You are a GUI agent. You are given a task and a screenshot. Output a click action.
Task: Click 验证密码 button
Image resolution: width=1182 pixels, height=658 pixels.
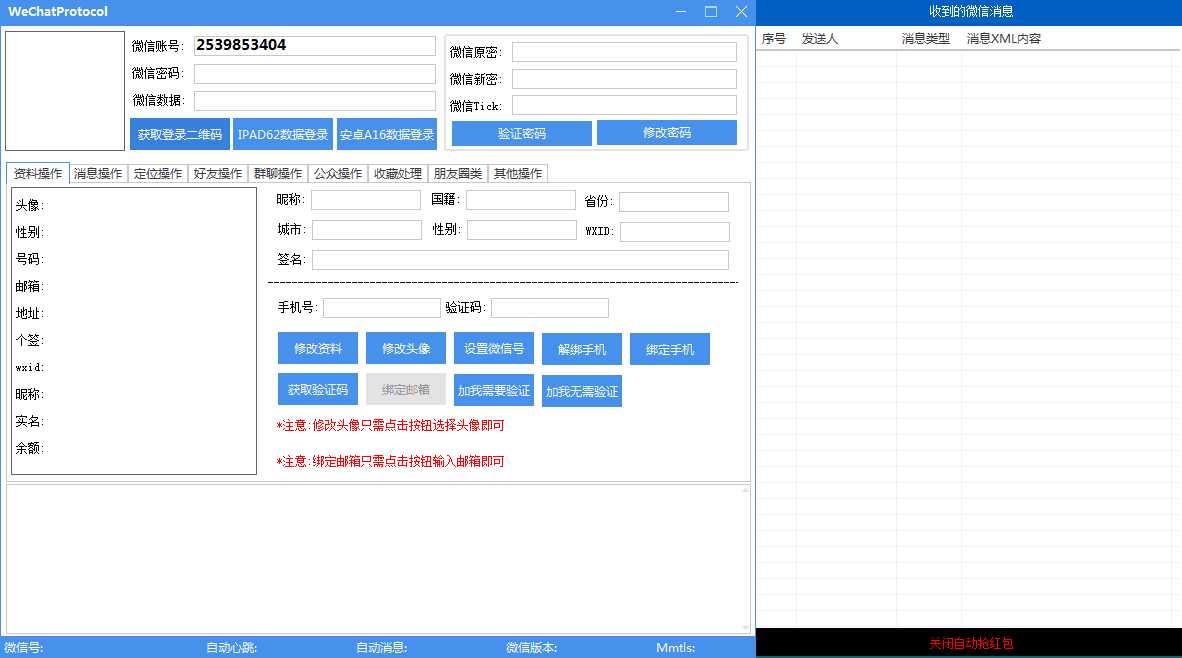pos(522,133)
